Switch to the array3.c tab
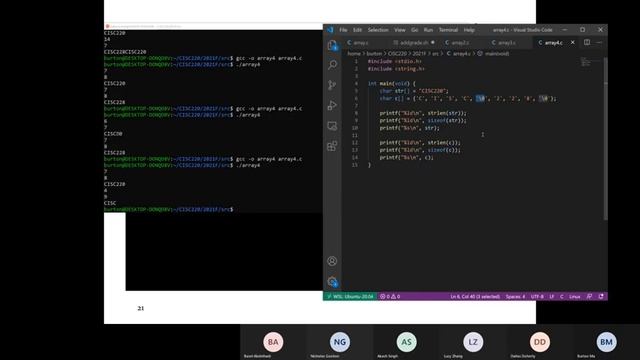 [x=506, y=42]
